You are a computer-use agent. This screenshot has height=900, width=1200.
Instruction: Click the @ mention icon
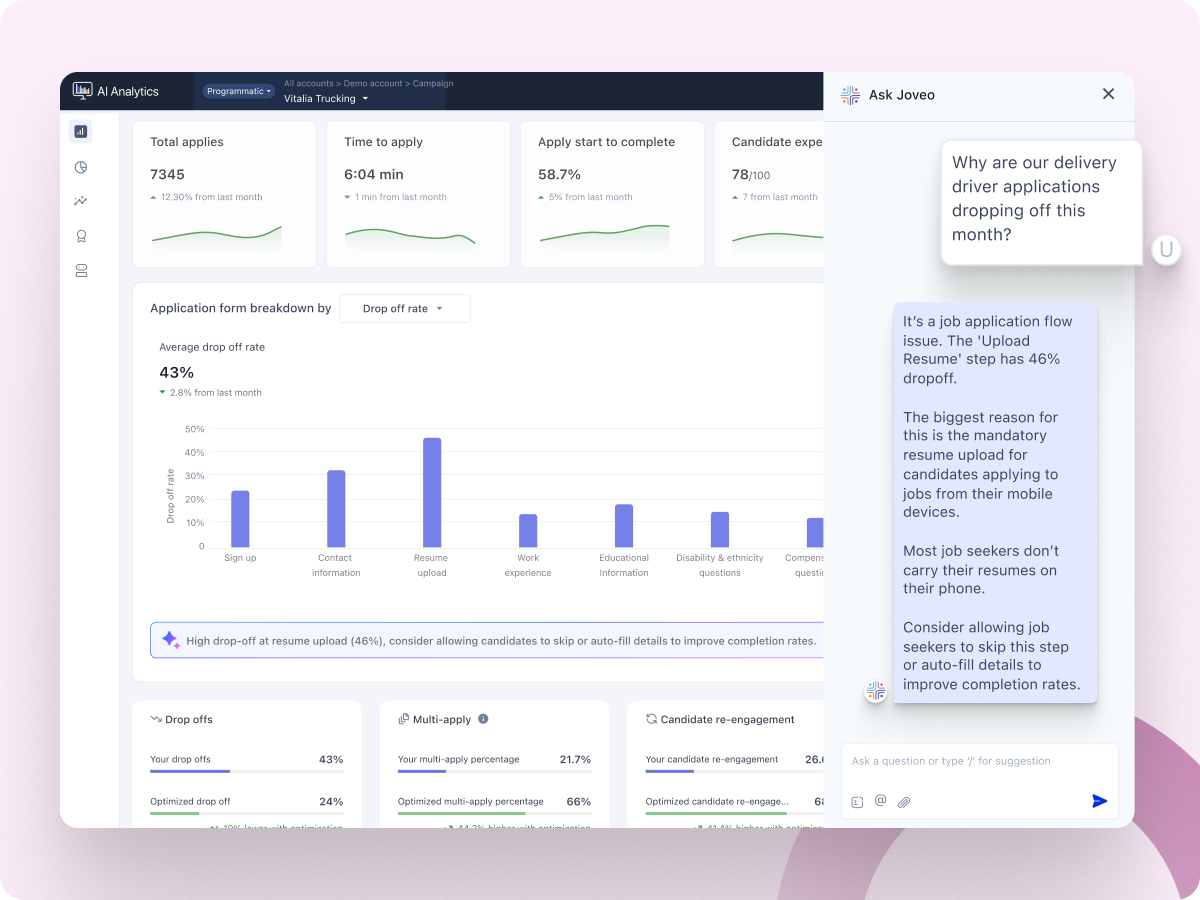pyautogui.click(x=881, y=800)
